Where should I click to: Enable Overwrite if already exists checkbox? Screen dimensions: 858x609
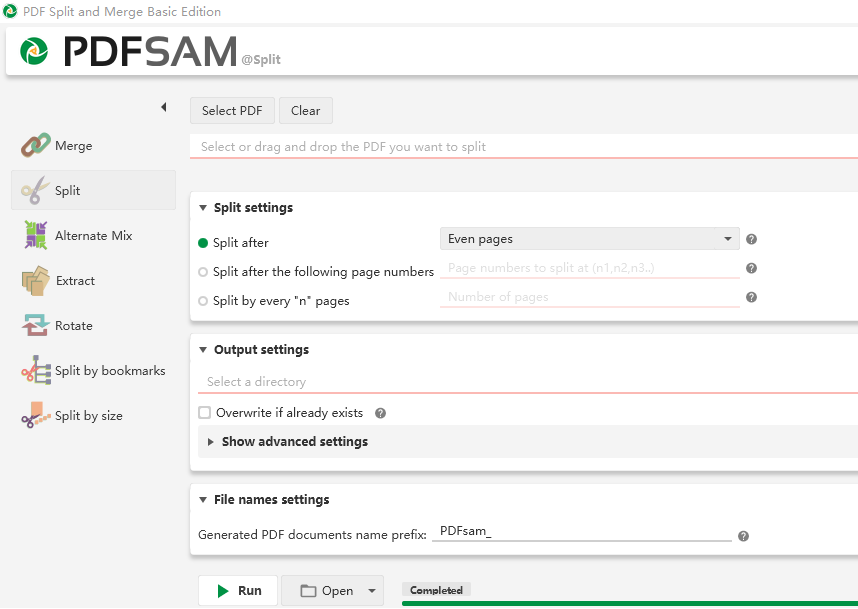coord(205,413)
